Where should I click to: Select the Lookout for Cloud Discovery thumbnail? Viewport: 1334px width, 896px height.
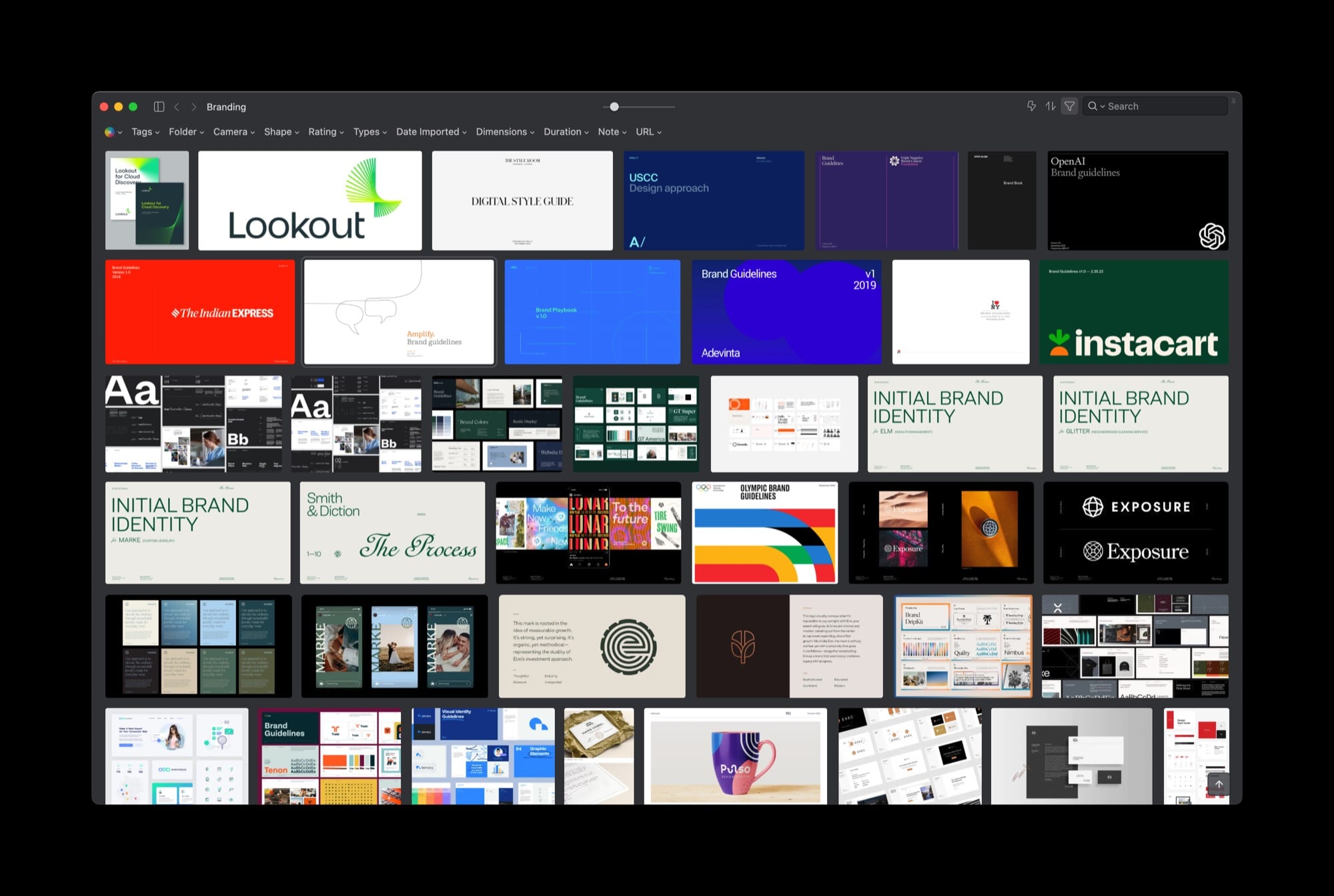point(147,201)
